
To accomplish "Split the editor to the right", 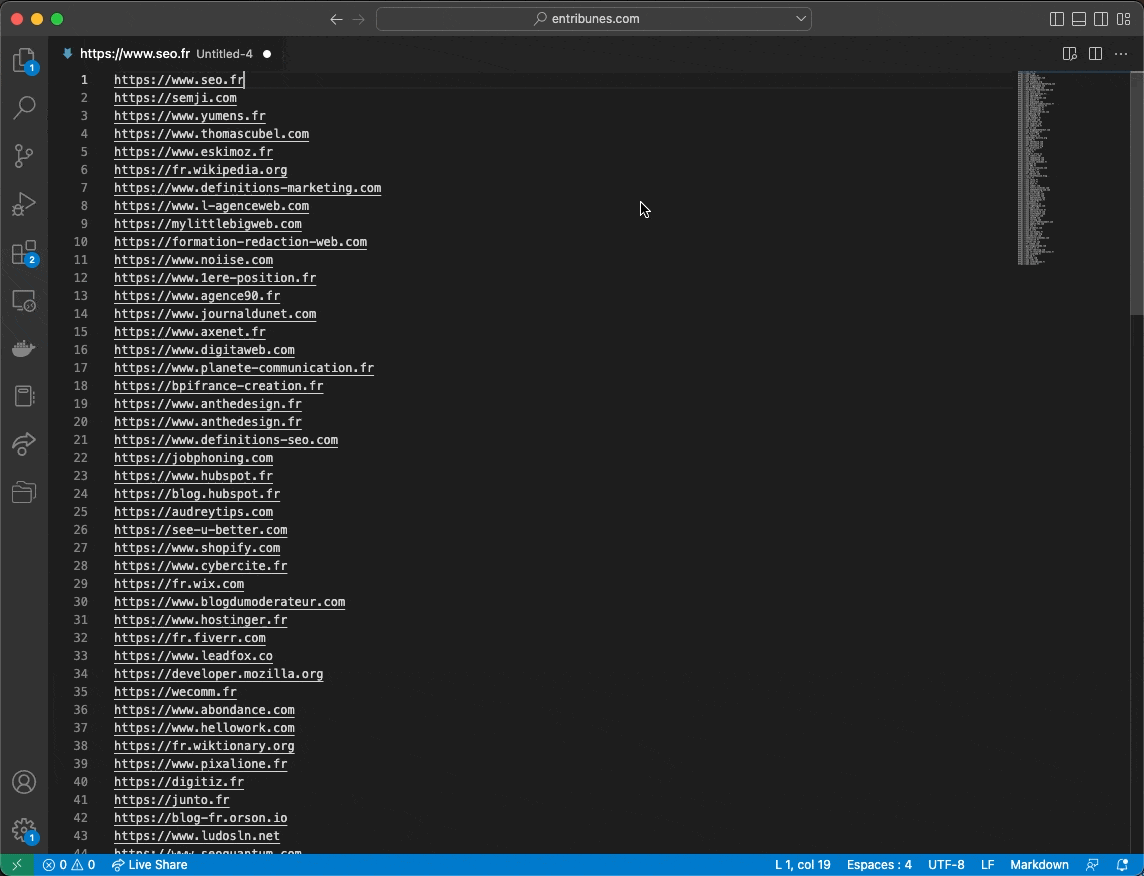I will click(1095, 54).
